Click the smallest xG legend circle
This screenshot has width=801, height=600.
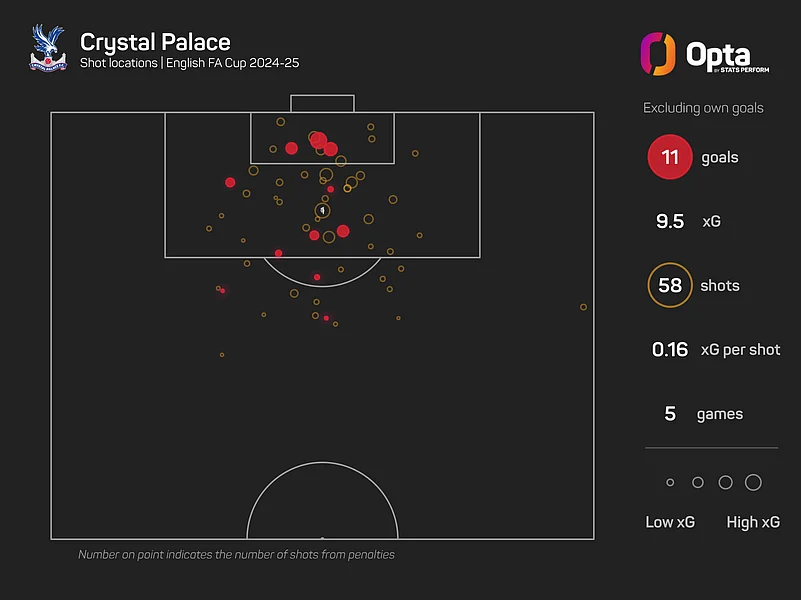tap(670, 483)
